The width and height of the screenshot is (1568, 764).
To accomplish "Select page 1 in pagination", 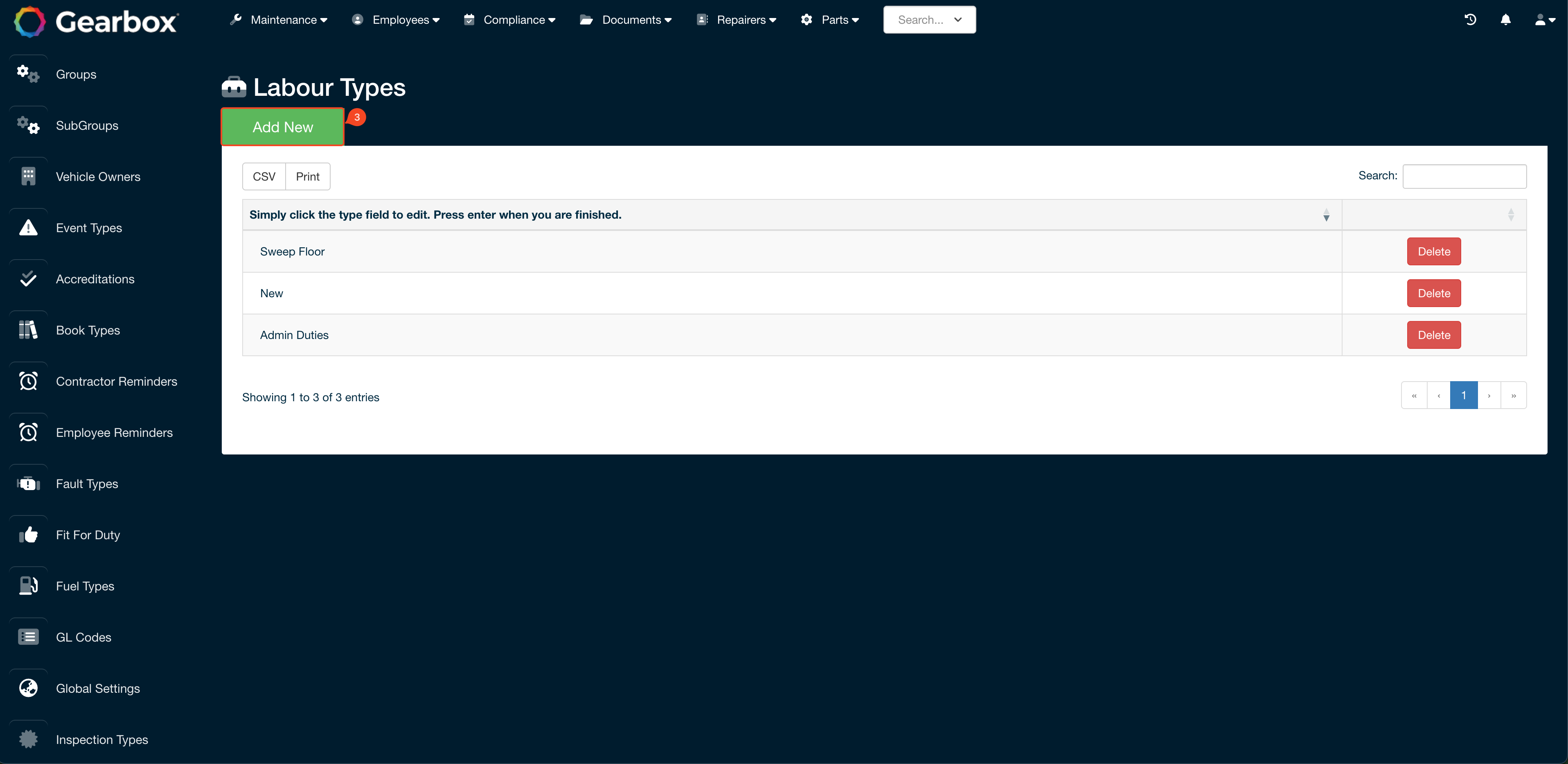I will [1463, 395].
